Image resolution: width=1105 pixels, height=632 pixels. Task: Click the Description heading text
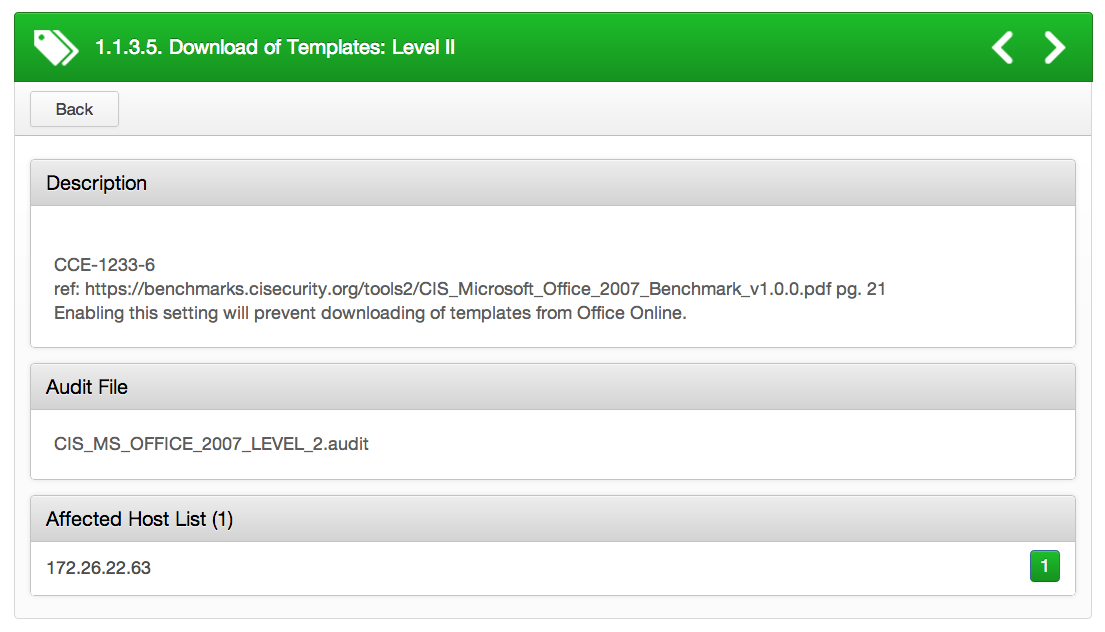(x=97, y=183)
